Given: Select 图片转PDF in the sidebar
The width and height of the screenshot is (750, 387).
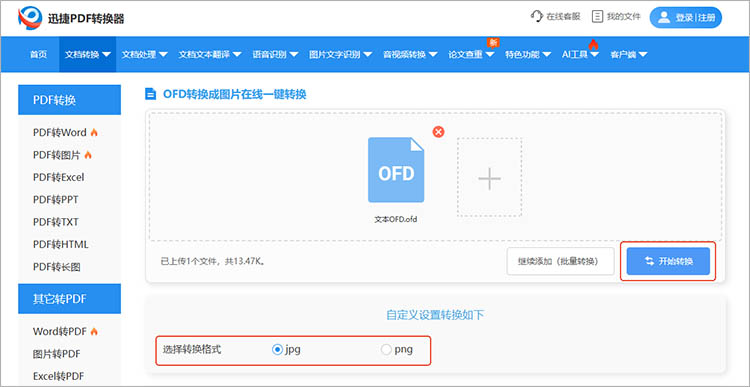Looking at the screenshot, I should click(56, 354).
